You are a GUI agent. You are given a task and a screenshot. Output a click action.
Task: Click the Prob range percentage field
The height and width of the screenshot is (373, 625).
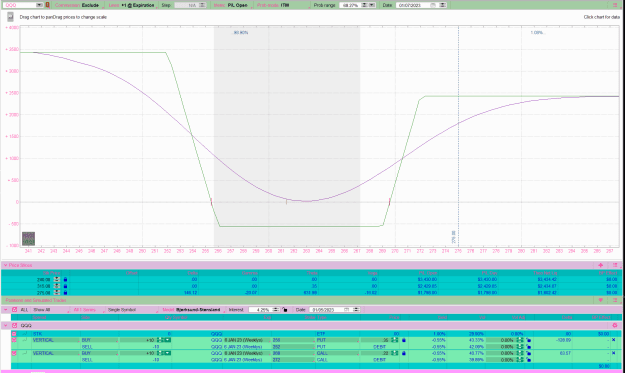(x=350, y=5)
